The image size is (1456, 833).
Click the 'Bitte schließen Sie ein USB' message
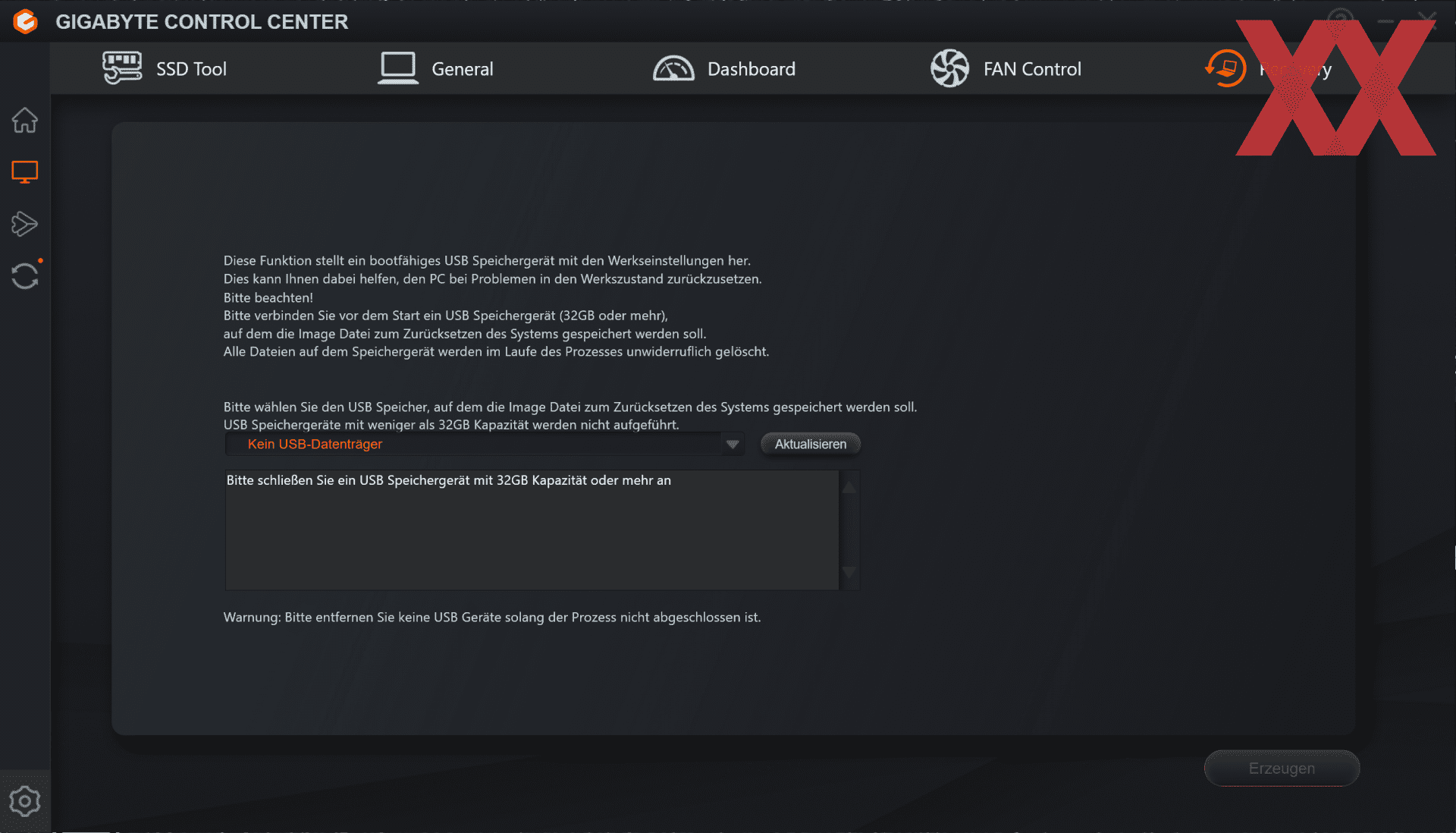(x=449, y=480)
